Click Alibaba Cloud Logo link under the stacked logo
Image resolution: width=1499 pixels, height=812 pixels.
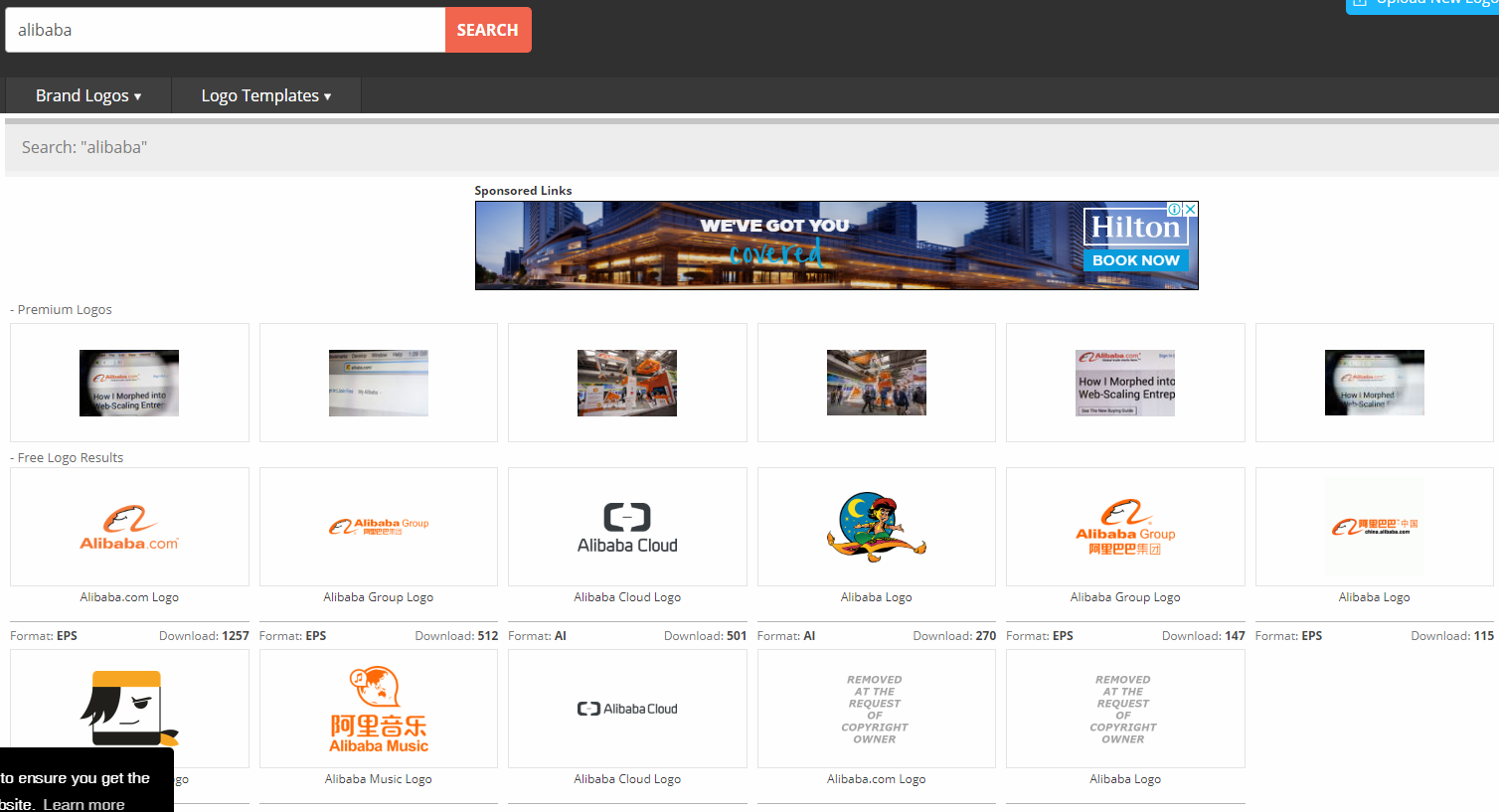point(627,597)
